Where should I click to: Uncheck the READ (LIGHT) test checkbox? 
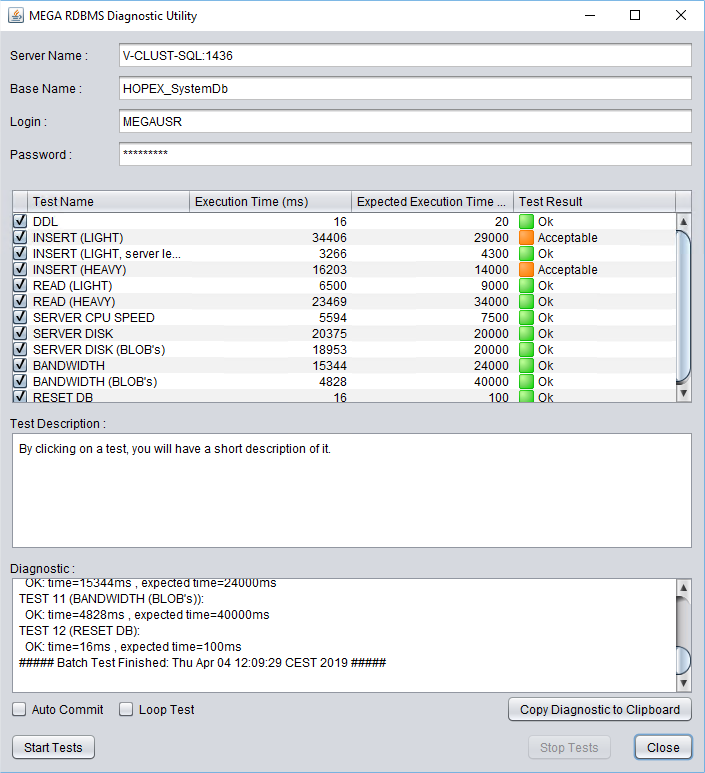(20, 286)
